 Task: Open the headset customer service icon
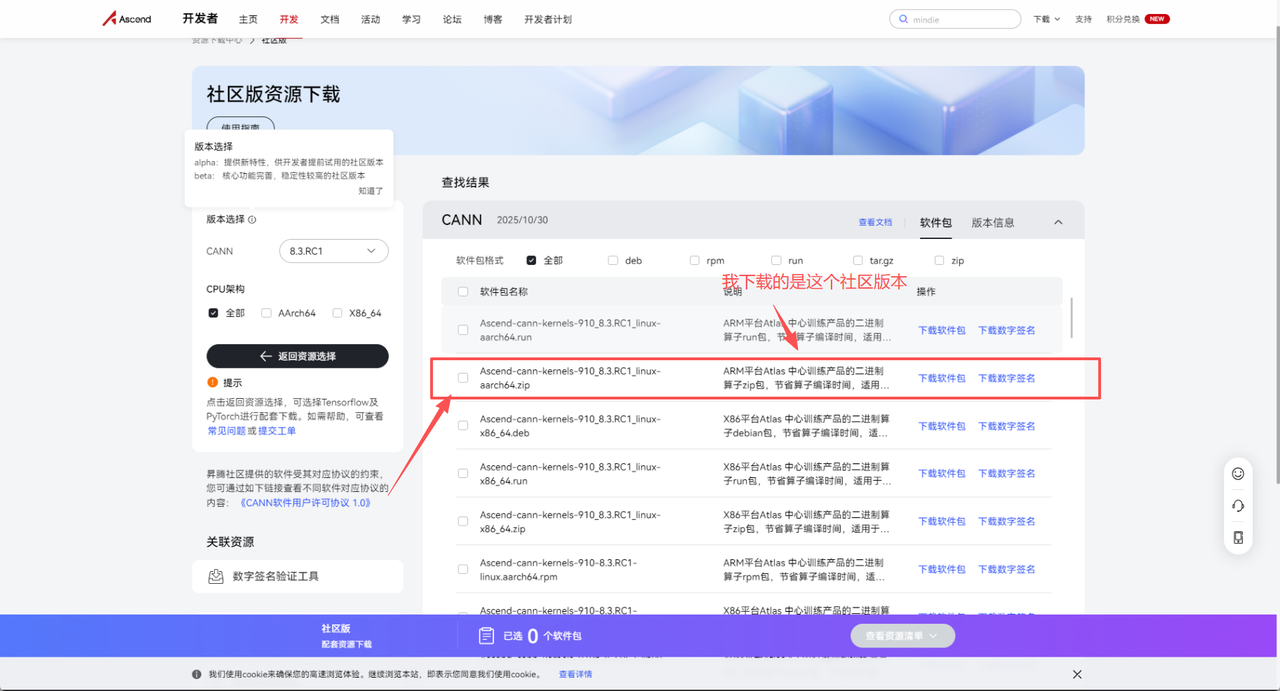click(1238, 505)
